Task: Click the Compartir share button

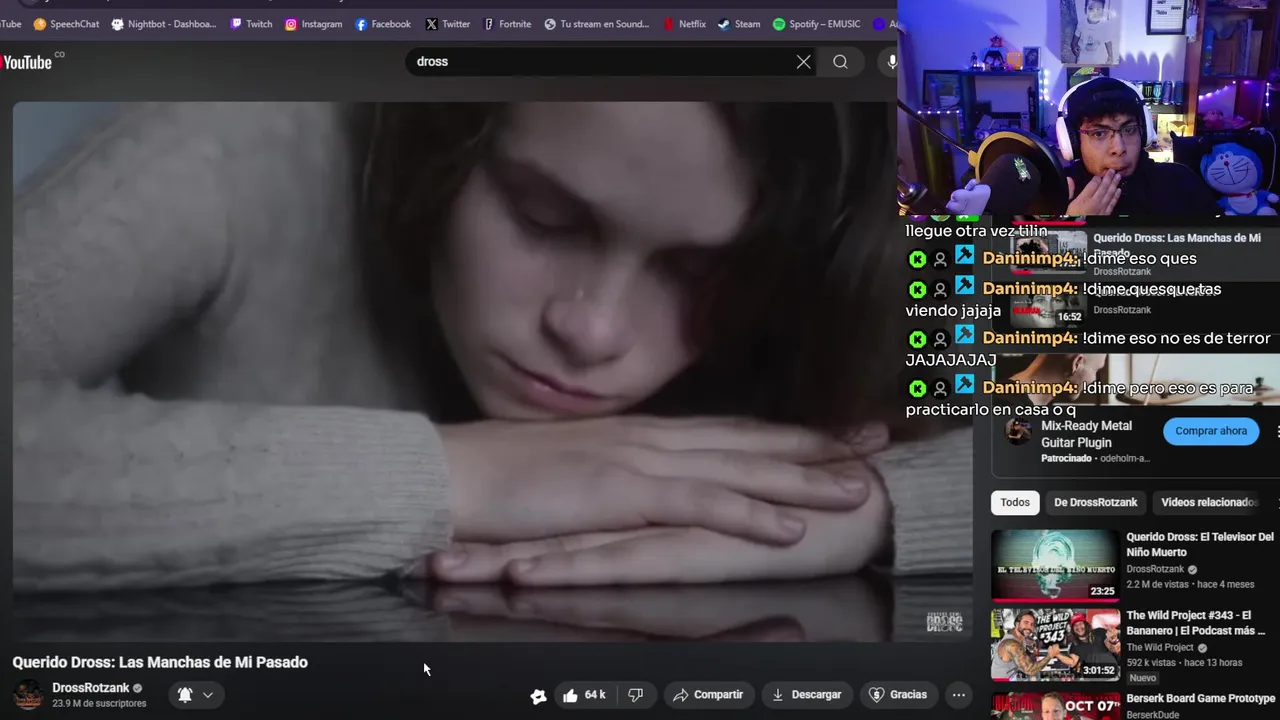Action: click(x=708, y=695)
